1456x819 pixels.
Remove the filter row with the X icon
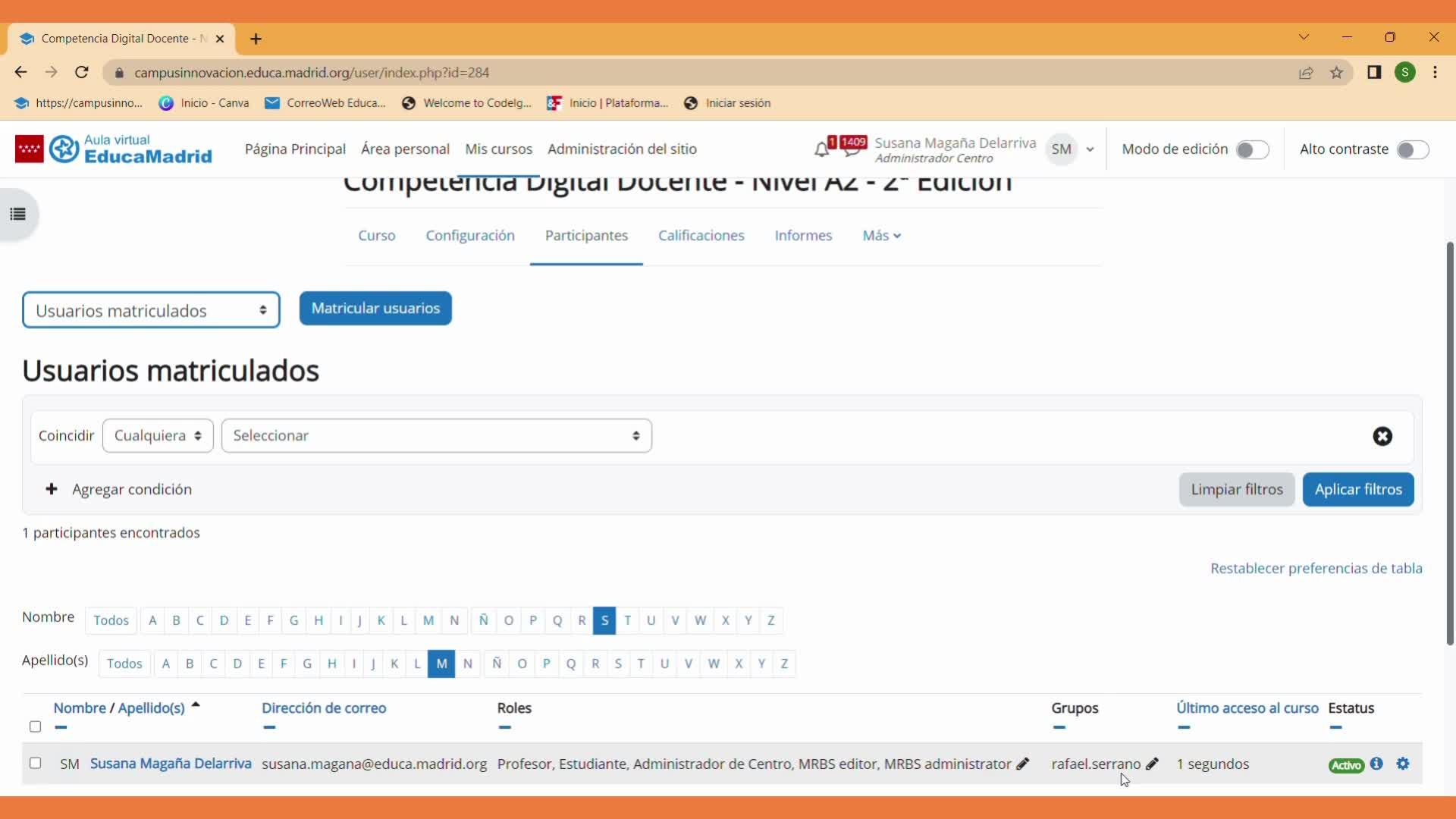pyautogui.click(x=1382, y=436)
